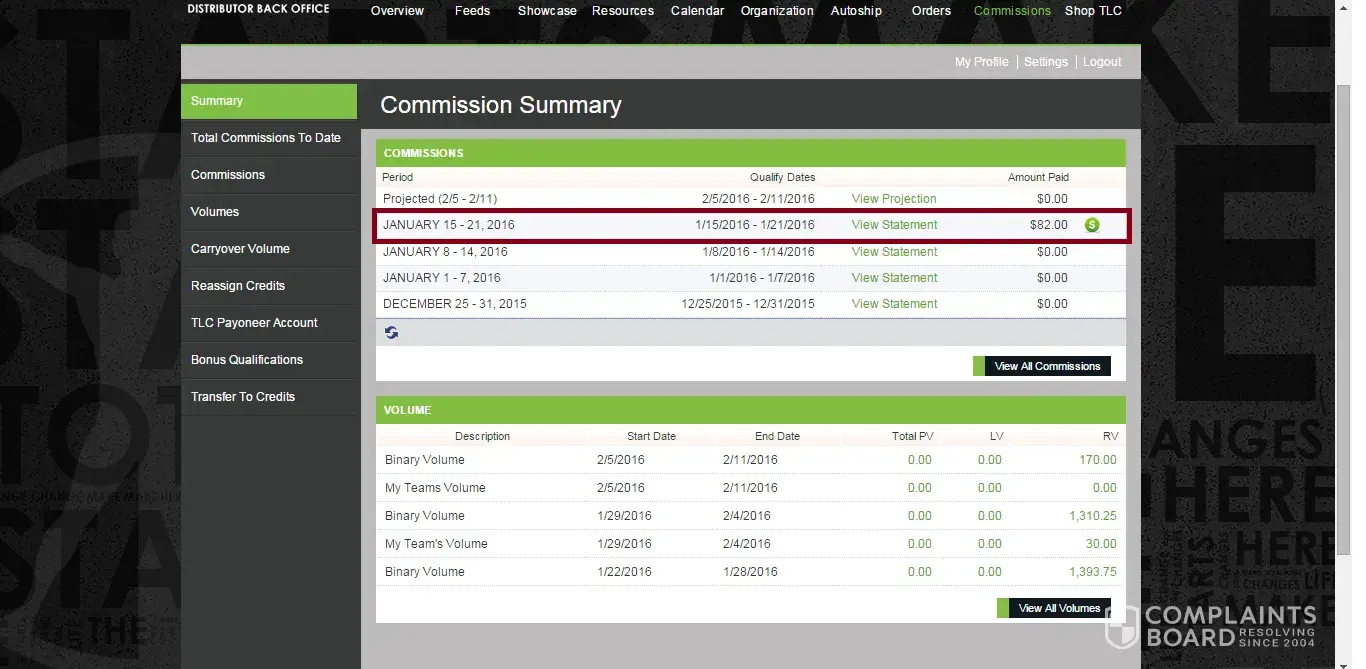This screenshot has height=669, width=1366.
Task: Open Settings in top right
Action: (x=1045, y=62)
